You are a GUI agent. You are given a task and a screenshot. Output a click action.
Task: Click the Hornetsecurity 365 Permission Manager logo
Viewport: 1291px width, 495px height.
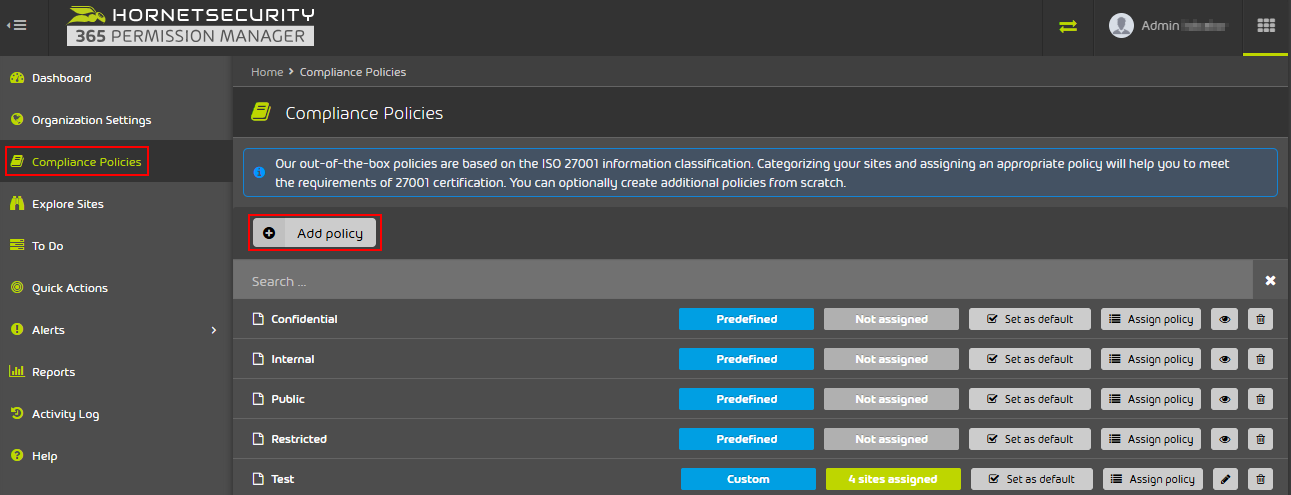click(x=191, y=26)
